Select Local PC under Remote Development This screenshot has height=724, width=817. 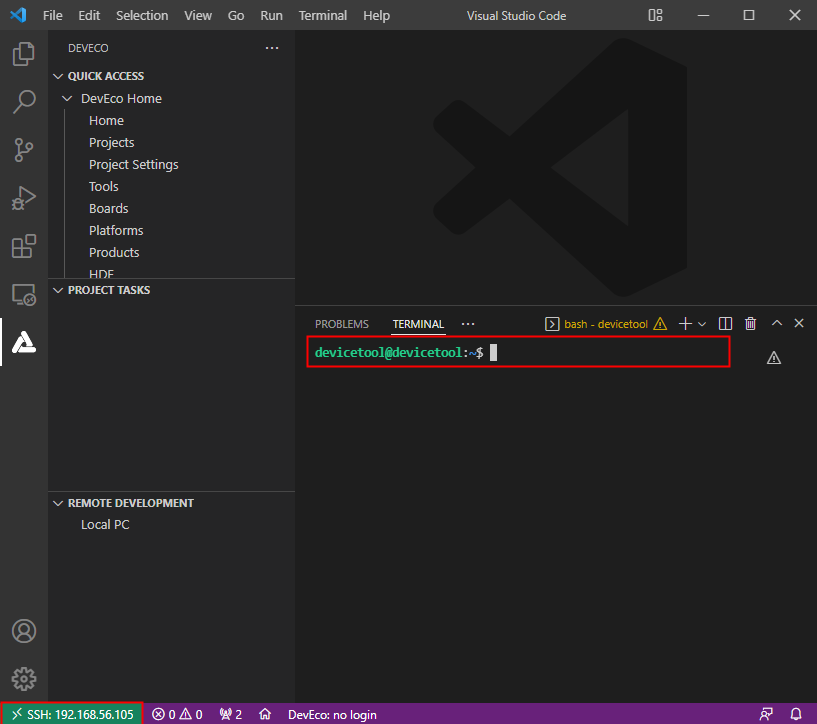coord(105,525)
